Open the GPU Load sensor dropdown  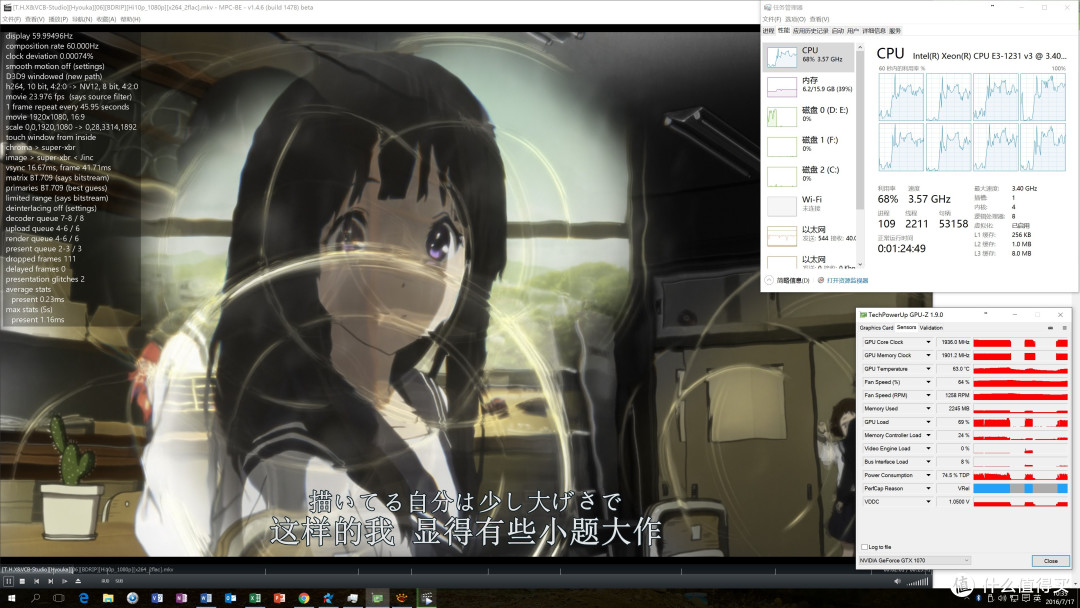(x=928, y=422)
